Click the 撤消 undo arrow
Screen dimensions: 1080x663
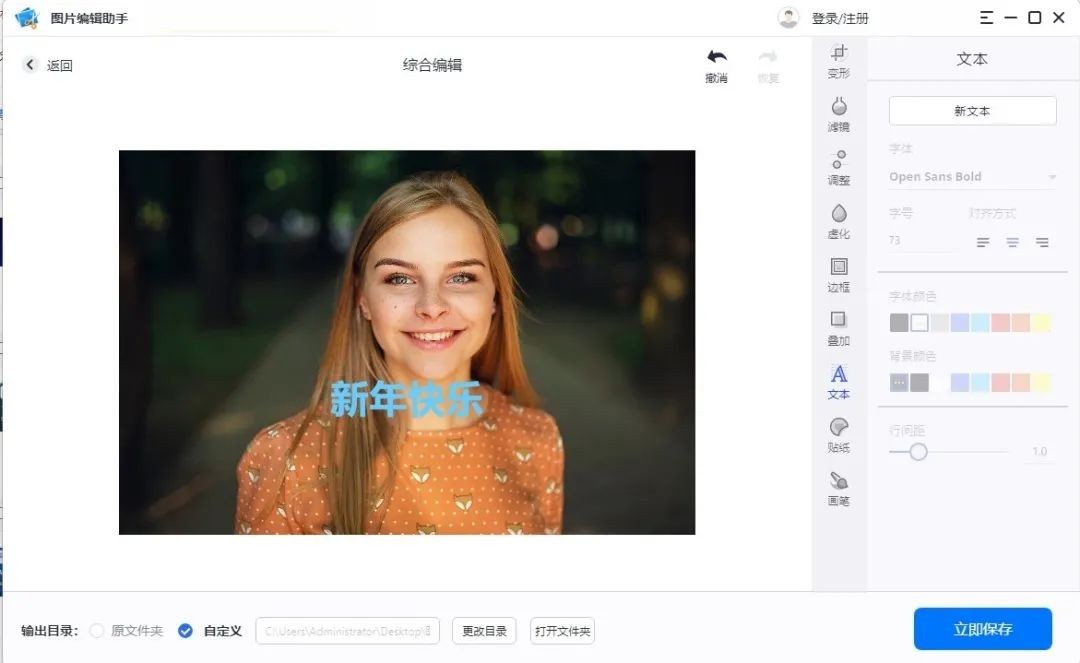click(x=716, y=64)
